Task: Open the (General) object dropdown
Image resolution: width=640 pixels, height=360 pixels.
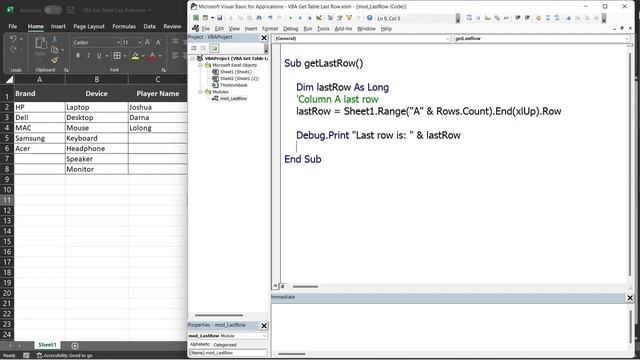Action: [x=447, y=38]
